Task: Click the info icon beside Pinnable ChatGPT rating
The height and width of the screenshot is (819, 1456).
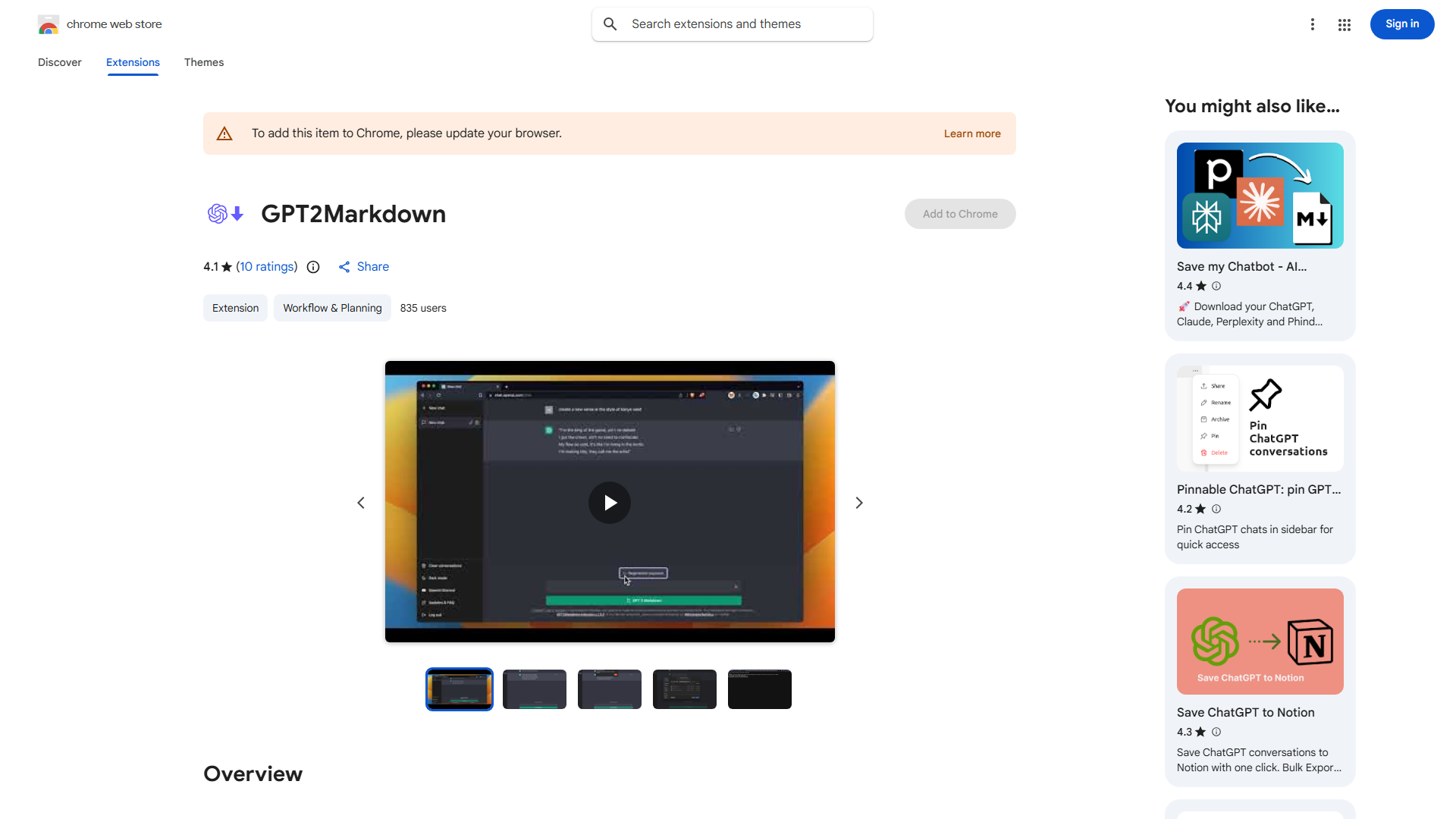Action: point(1216,509)
